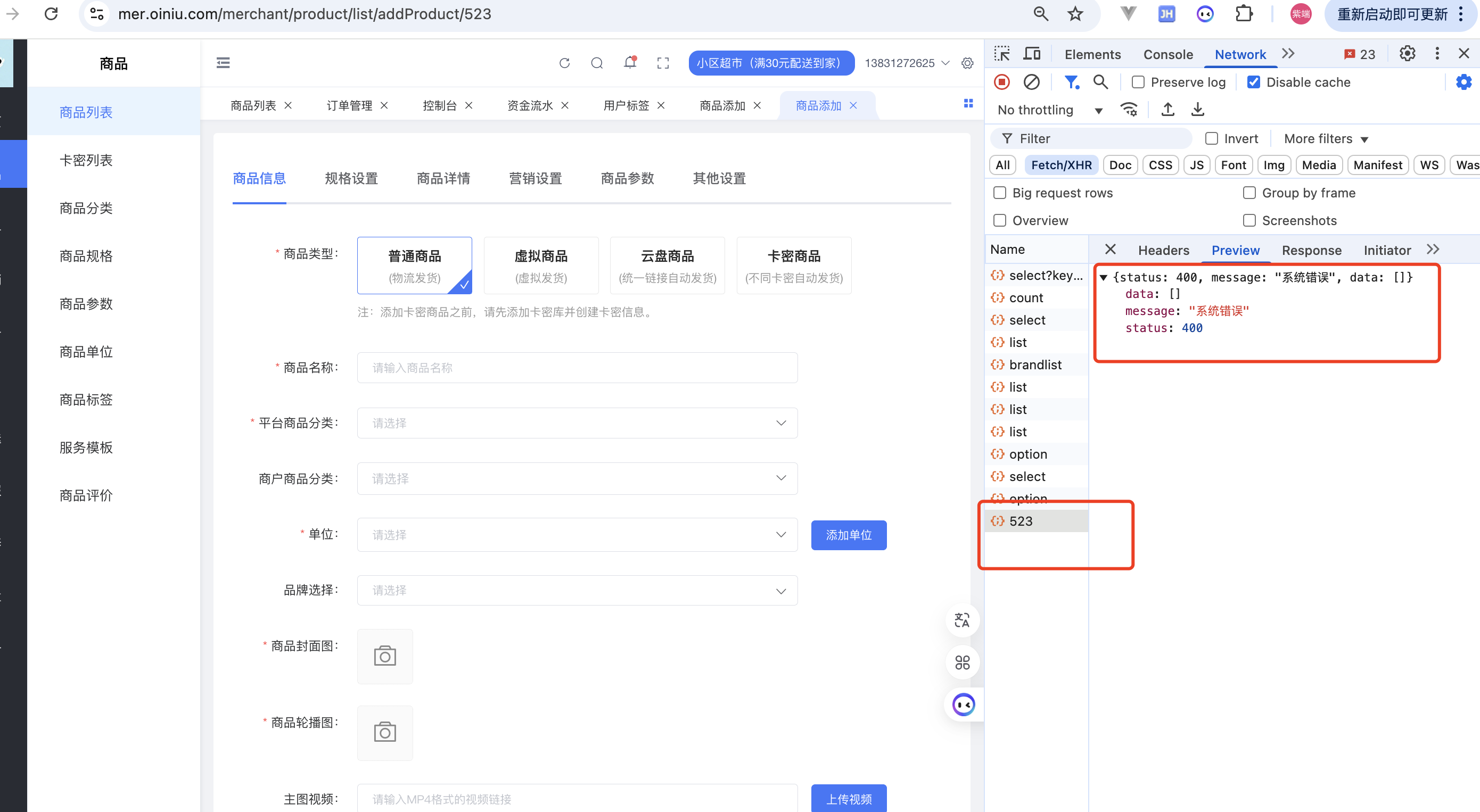
Task: Open DevTools settings gear icon
Action: point(1407,53)
